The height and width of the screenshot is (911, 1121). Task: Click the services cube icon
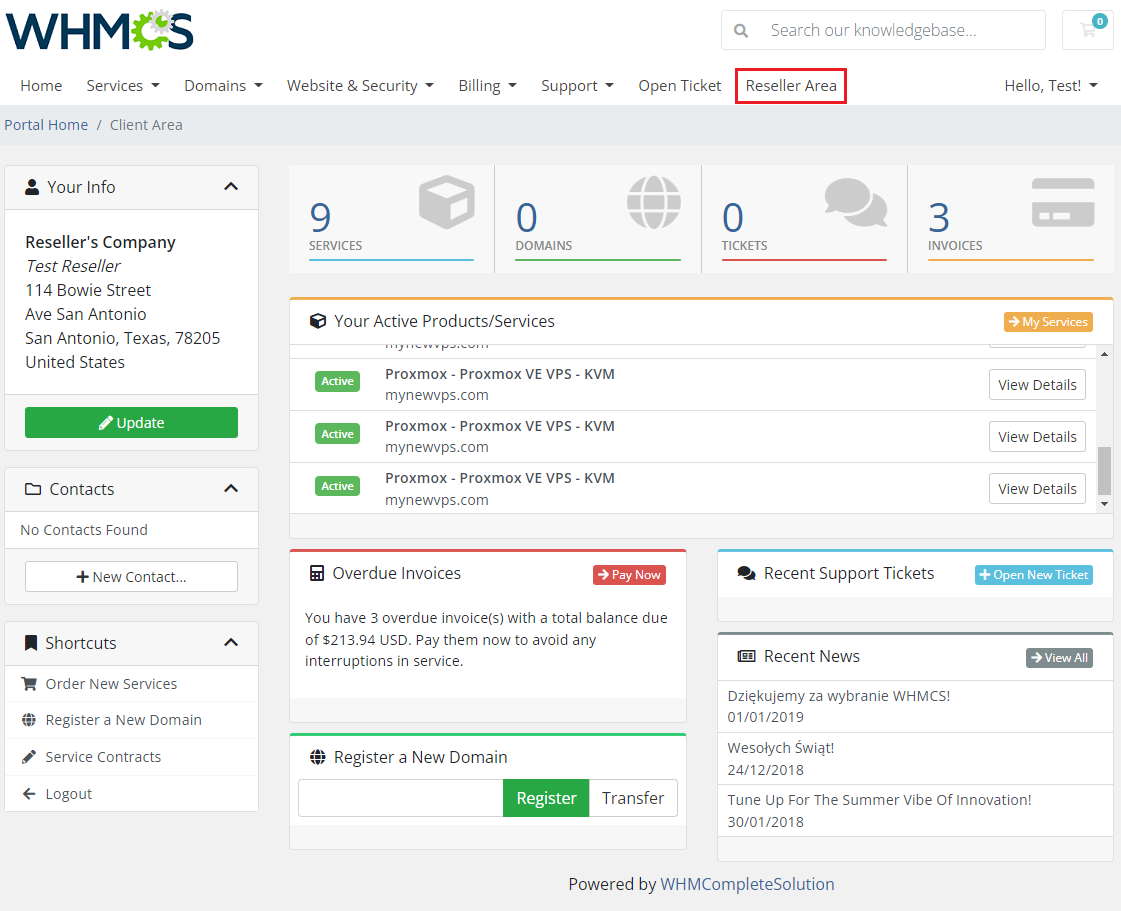(447, 202)
